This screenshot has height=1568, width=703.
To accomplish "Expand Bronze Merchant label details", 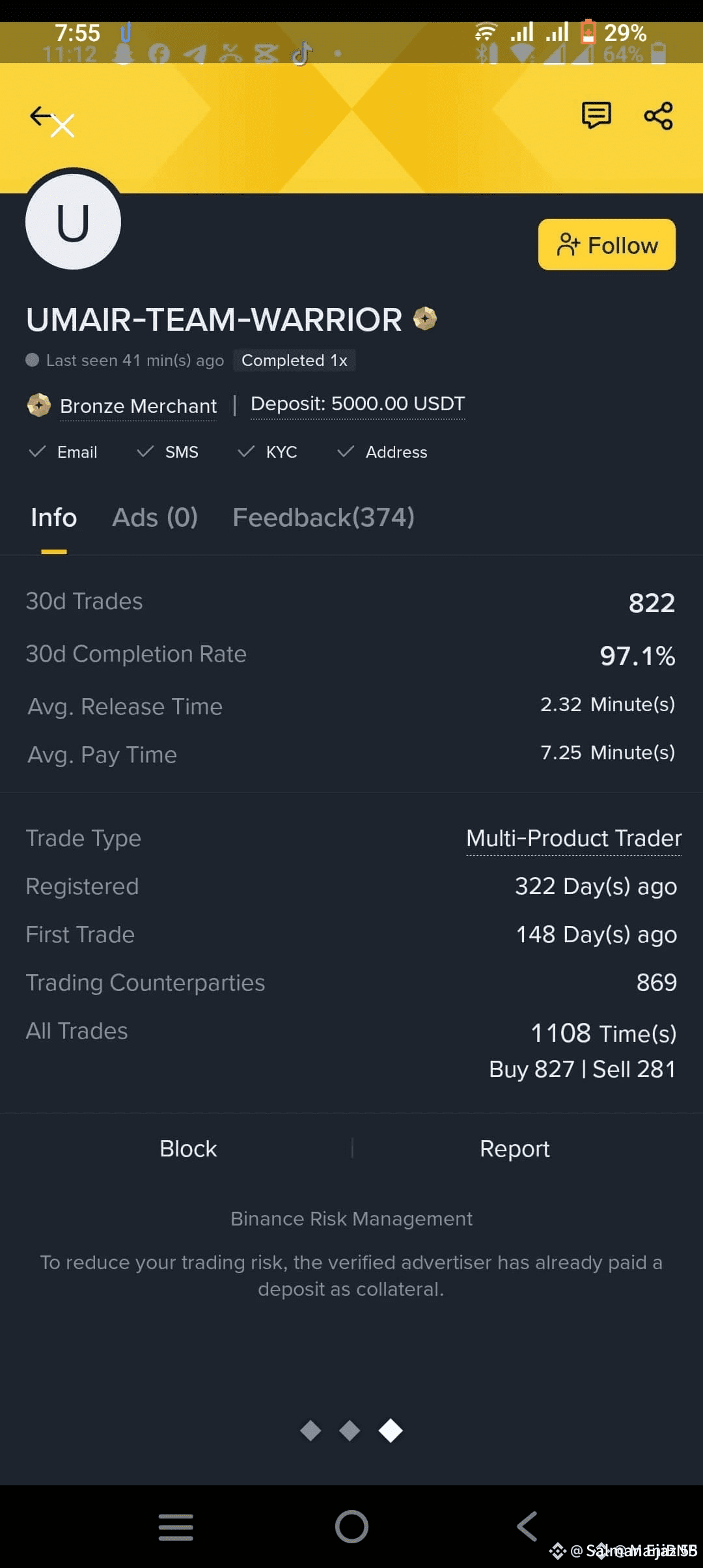I will tap(138, 406).
